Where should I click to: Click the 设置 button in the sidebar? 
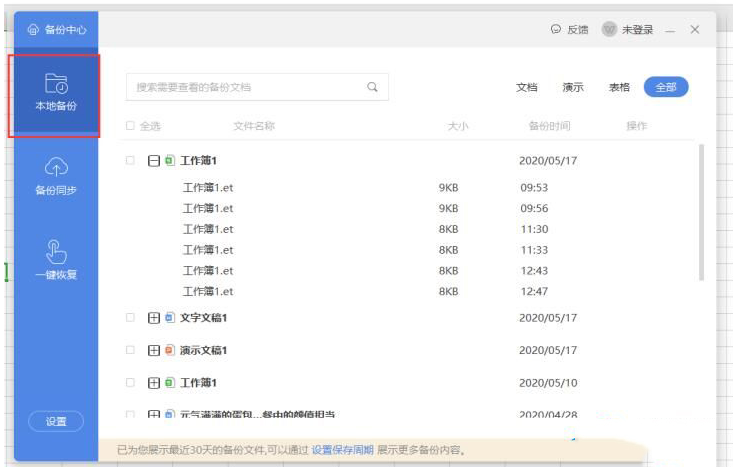point(56,422)
